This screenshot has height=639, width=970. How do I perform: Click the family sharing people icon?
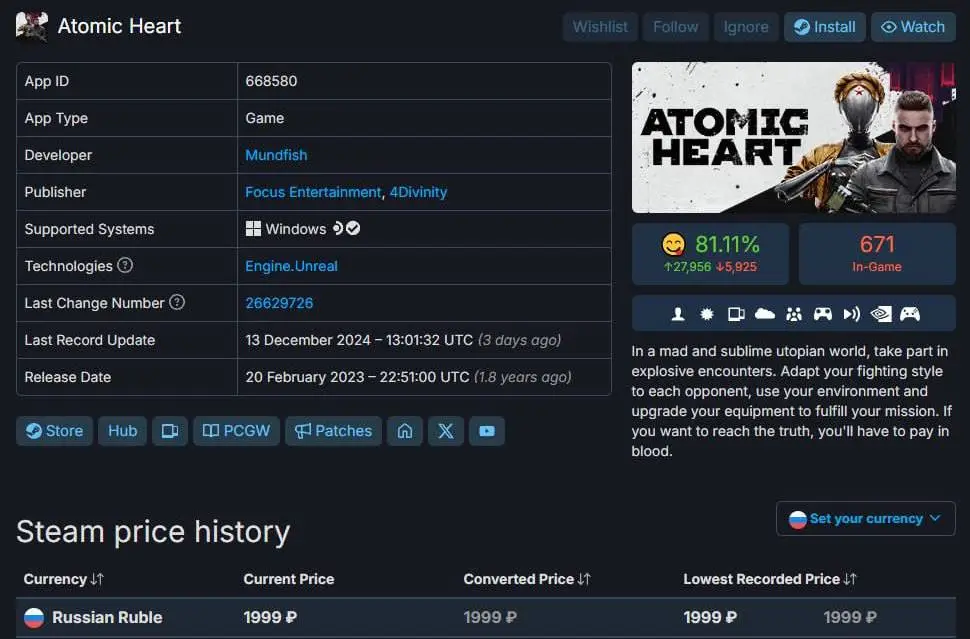794,314
